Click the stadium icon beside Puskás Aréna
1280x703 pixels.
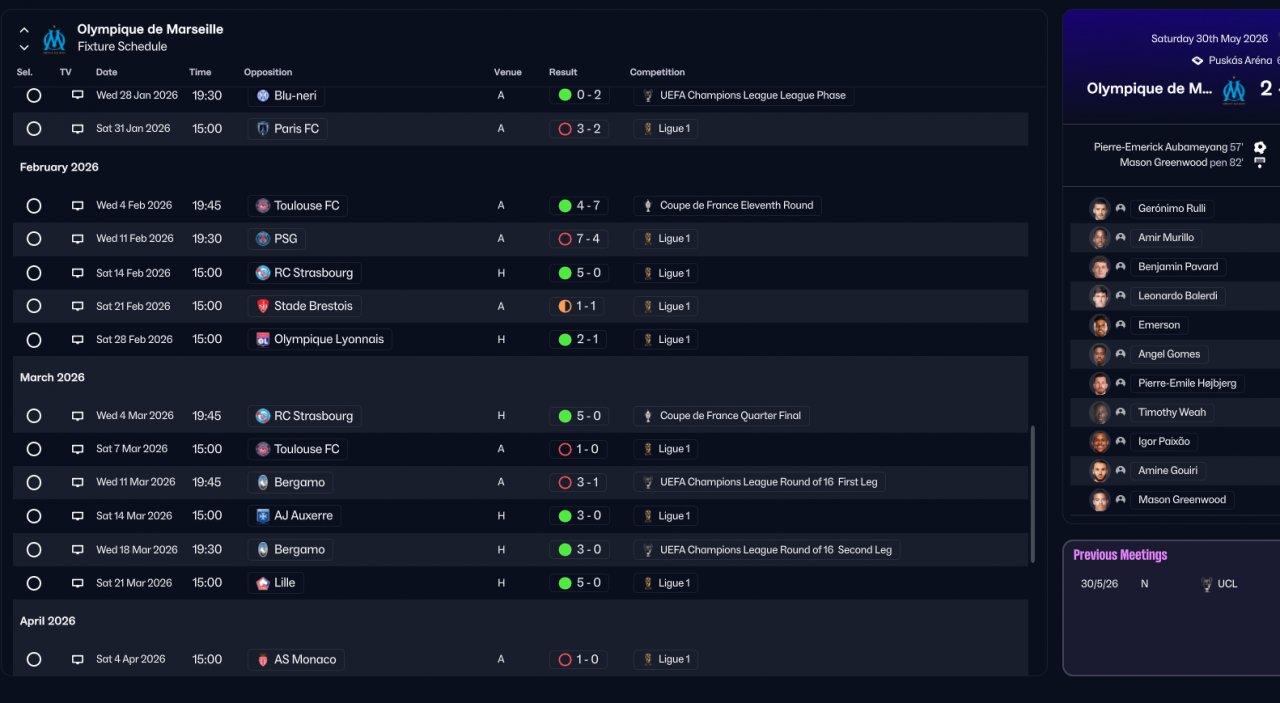pyautogui.click(x=1197, y=61)
